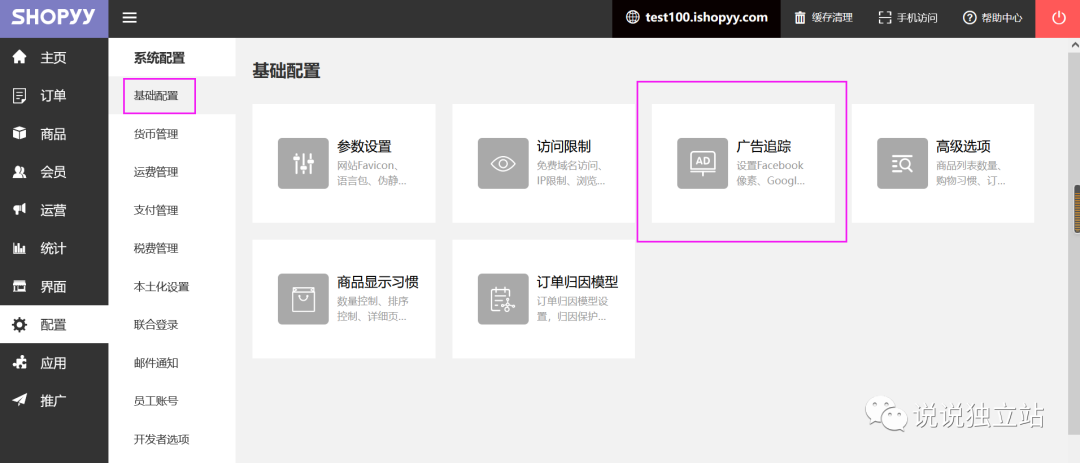The width and height of the screenshot is (1080, 463).
Task: Select 税费管理 in the submenu
Action: pos(156,248)
